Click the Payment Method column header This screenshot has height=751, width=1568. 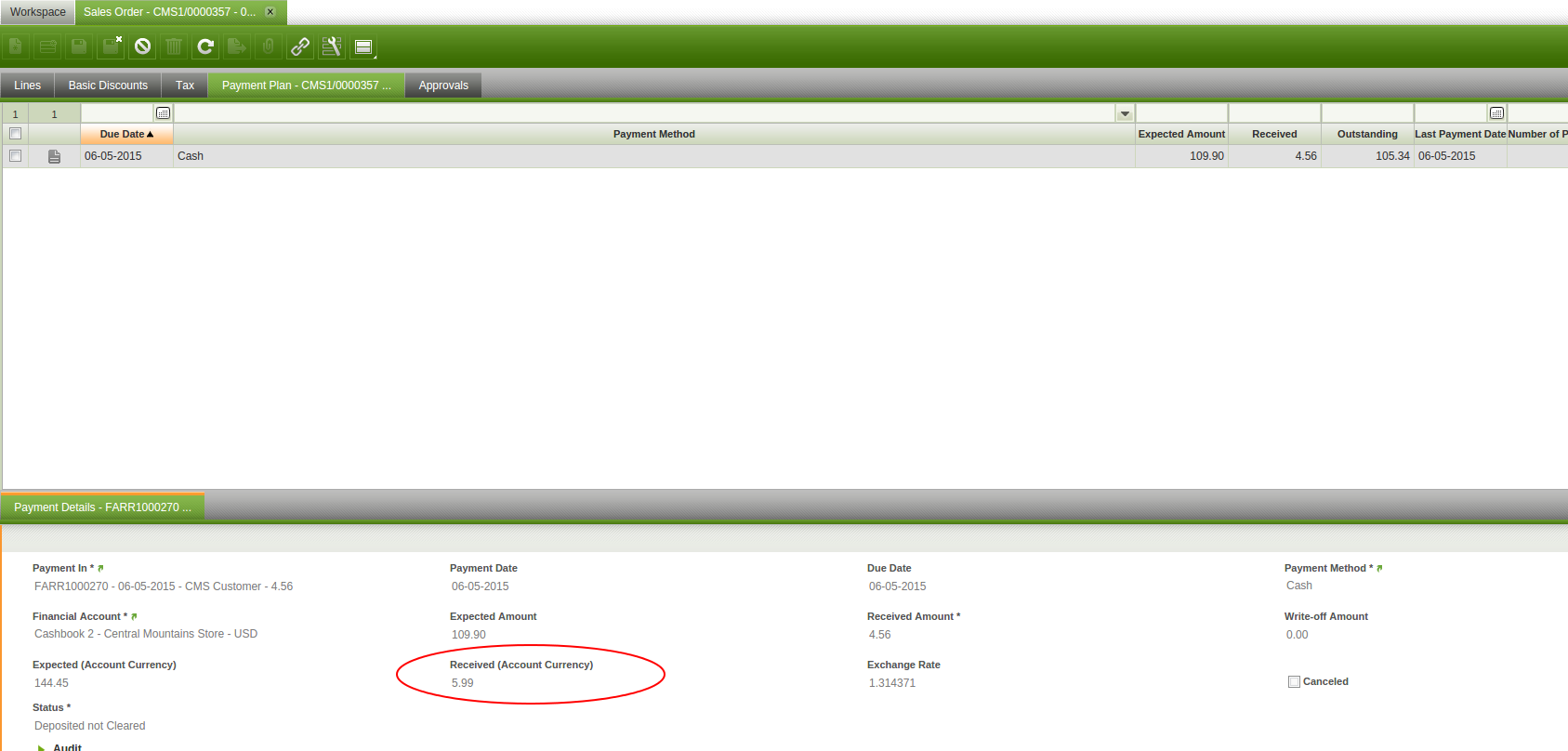(x=654, y=134)
